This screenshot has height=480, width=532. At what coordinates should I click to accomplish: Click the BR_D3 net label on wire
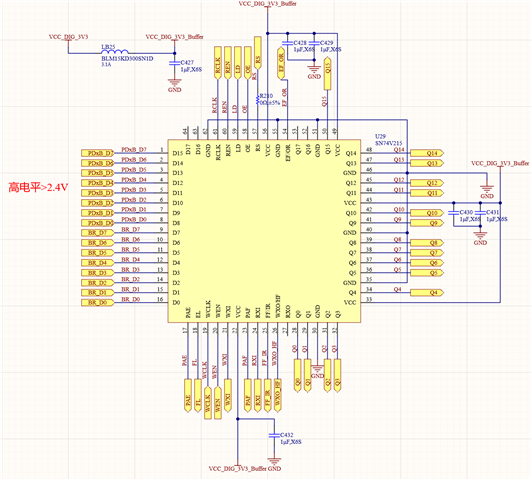coord(131,269)
